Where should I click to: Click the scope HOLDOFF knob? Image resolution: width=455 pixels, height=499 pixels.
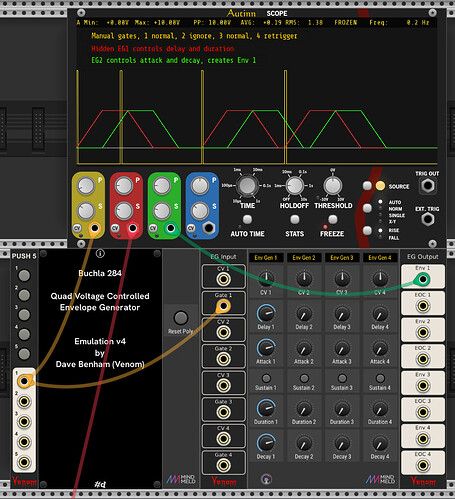(x=295, y=186)
